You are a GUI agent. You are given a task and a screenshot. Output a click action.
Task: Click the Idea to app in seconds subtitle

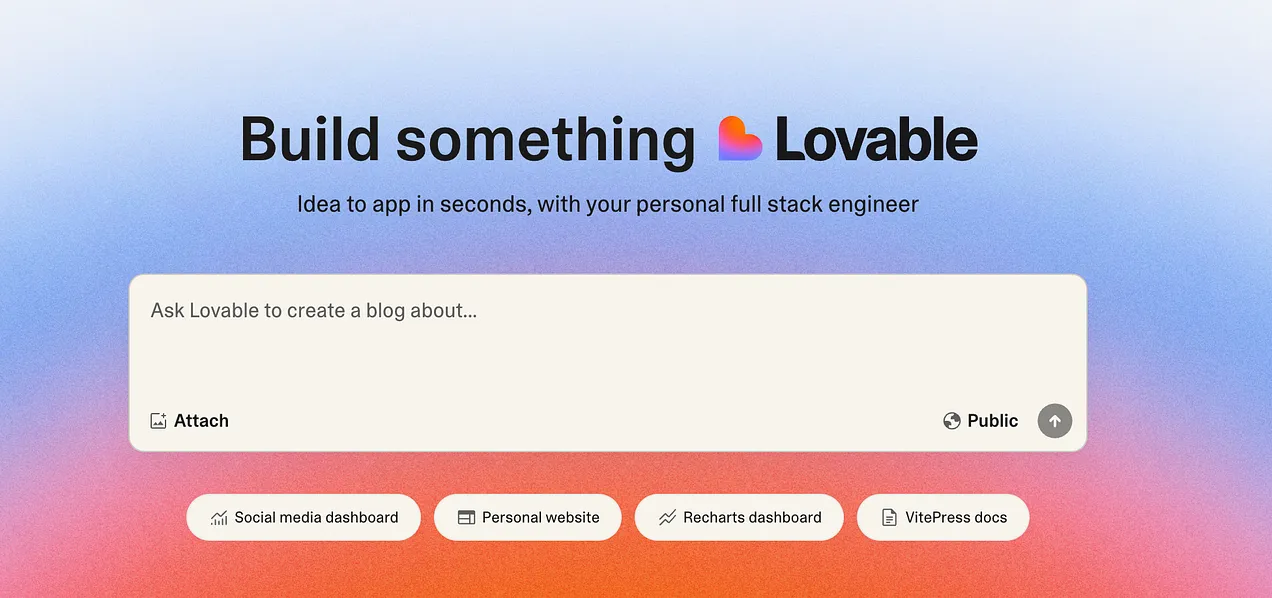coord(608,205)
